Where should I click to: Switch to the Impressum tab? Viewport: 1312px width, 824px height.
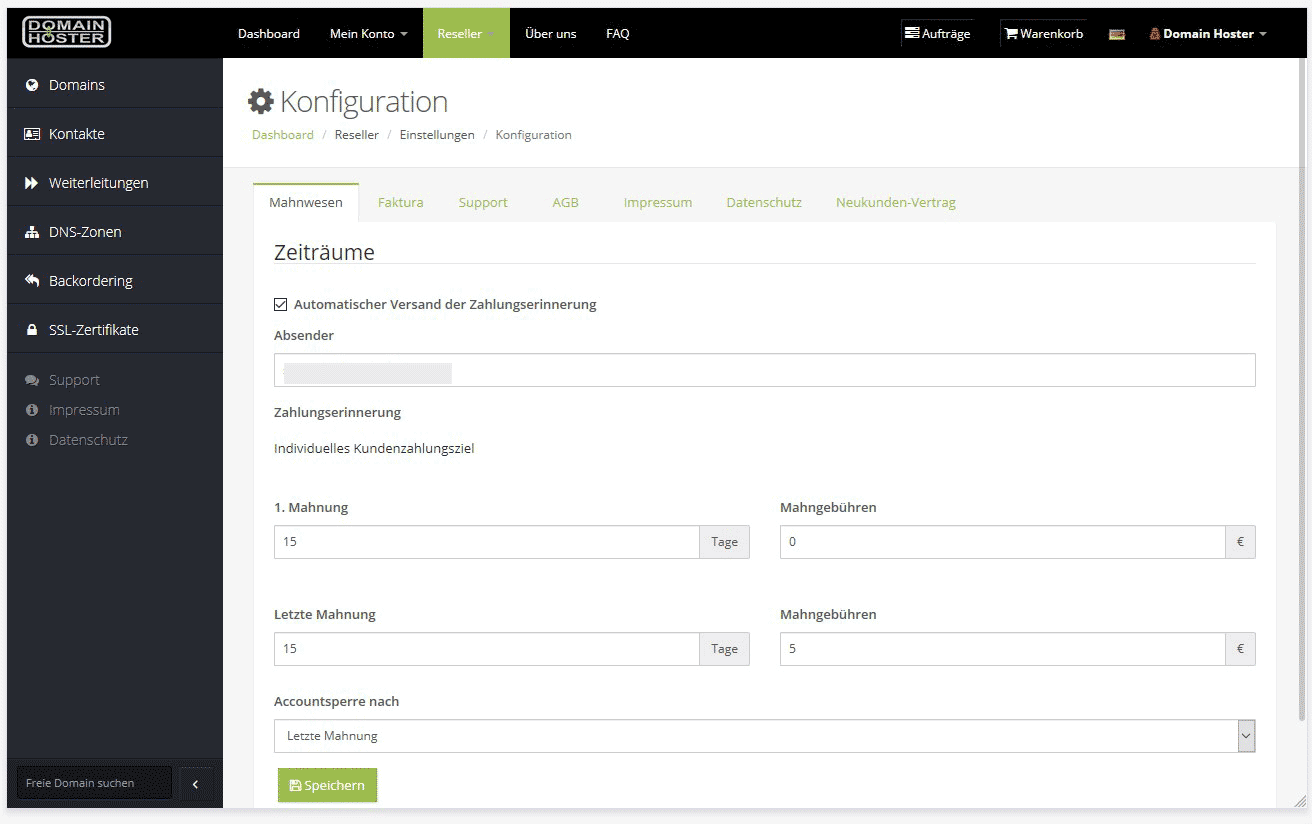(658, 202)
